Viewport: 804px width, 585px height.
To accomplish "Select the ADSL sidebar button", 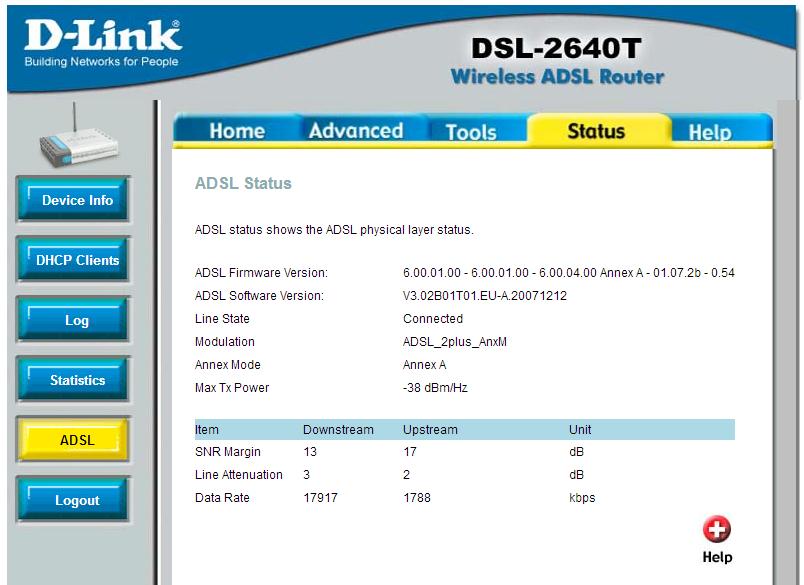I will tap(73, 439).
